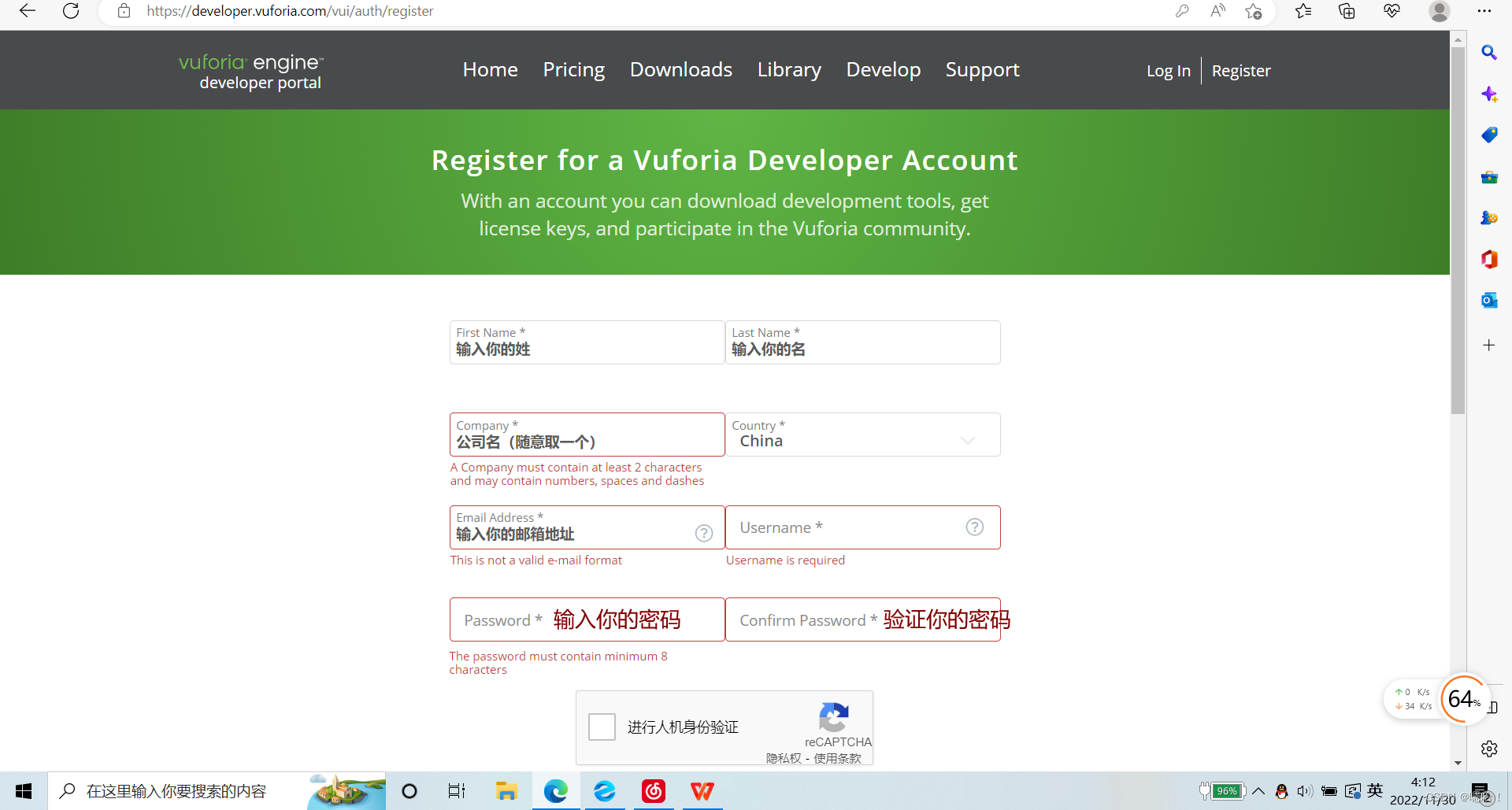
Task: Open reCAPTCHA privacy link 隐私权
Action: coord(784,758)
